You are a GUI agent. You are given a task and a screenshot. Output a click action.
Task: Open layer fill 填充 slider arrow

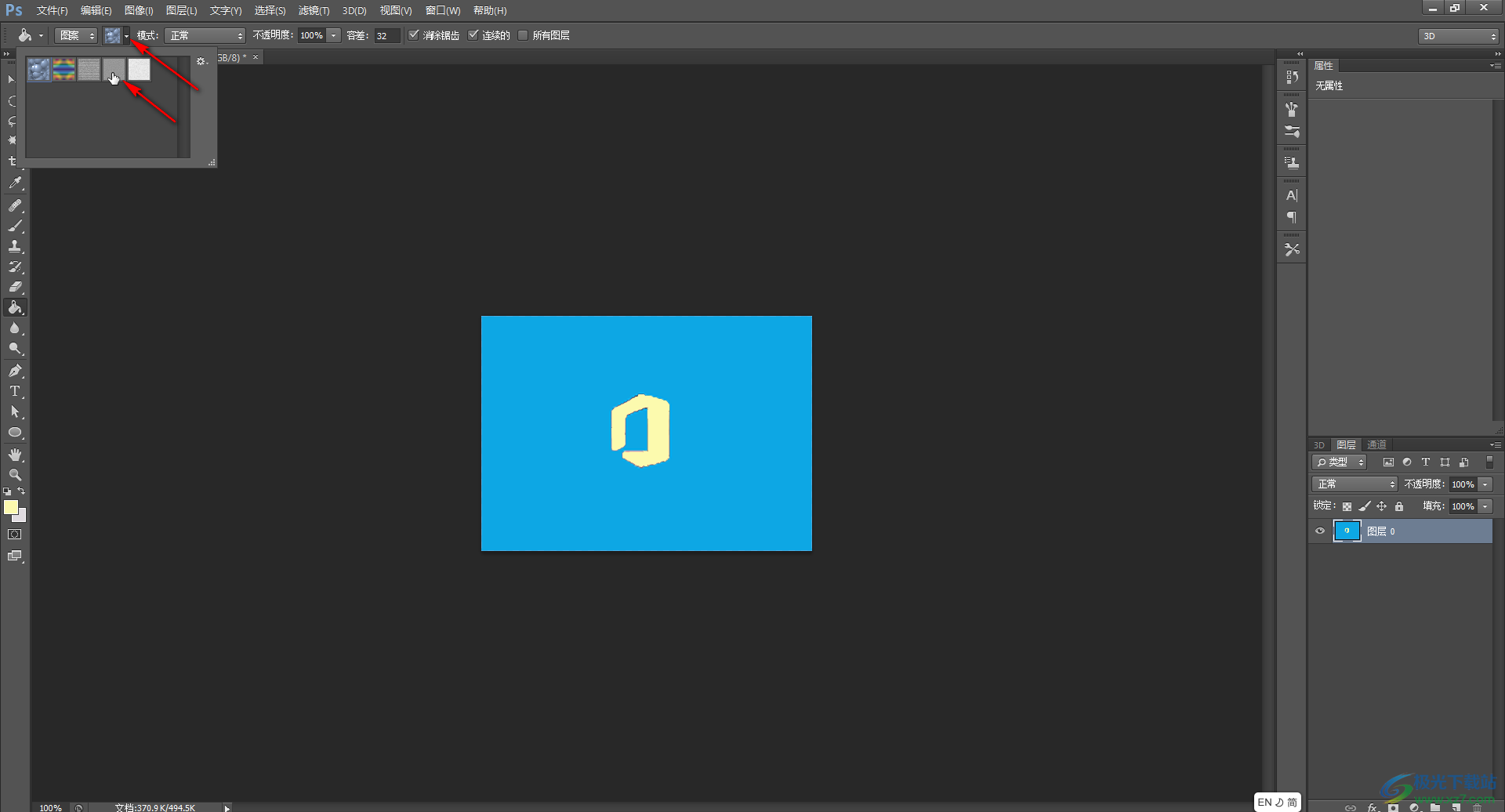click(x=1485, y=506)
